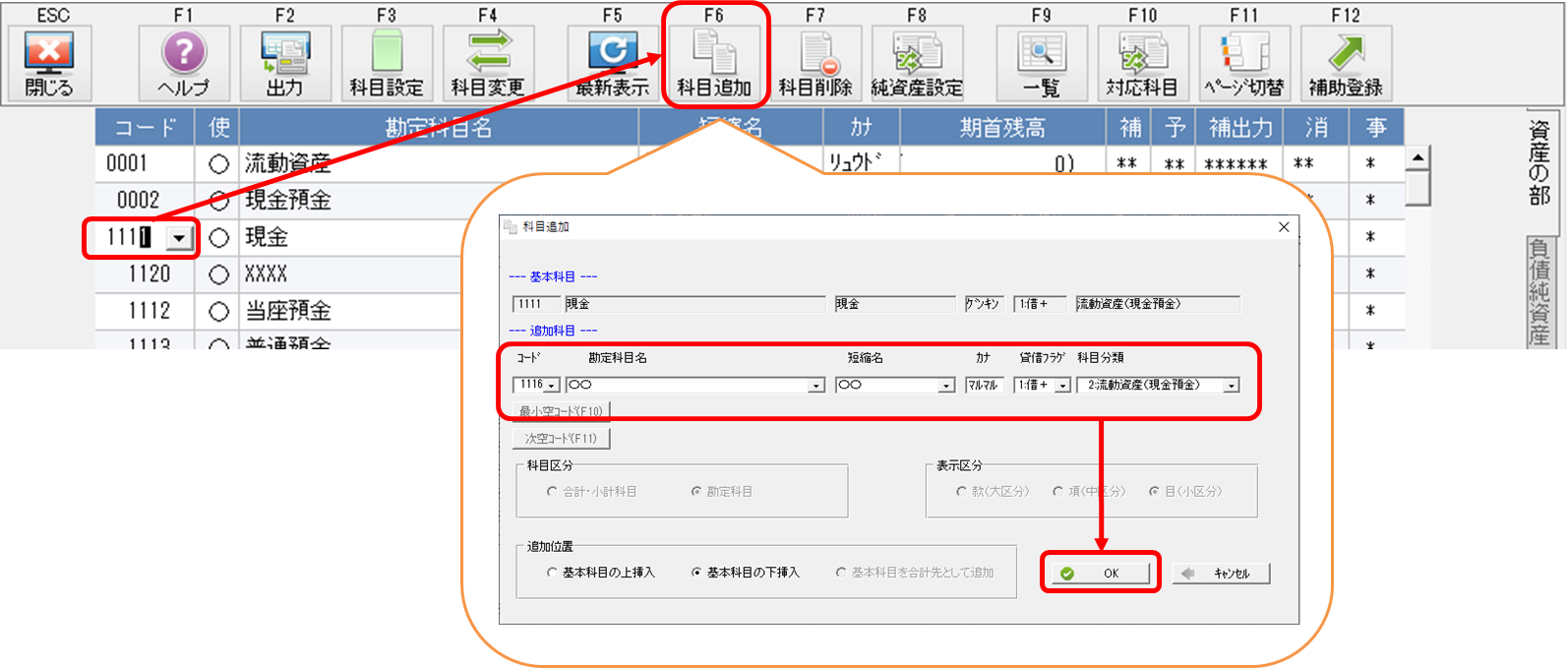Switch to the 負債純資産 side tab
The width and height of the screenshot is (1568, 668).
[1539, 290]
